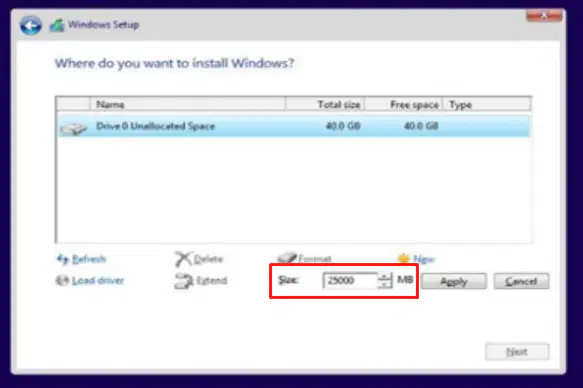Viewport: 583px width, 388px height.
Task: Sort by the Name column header
Action: click(188, 104)
